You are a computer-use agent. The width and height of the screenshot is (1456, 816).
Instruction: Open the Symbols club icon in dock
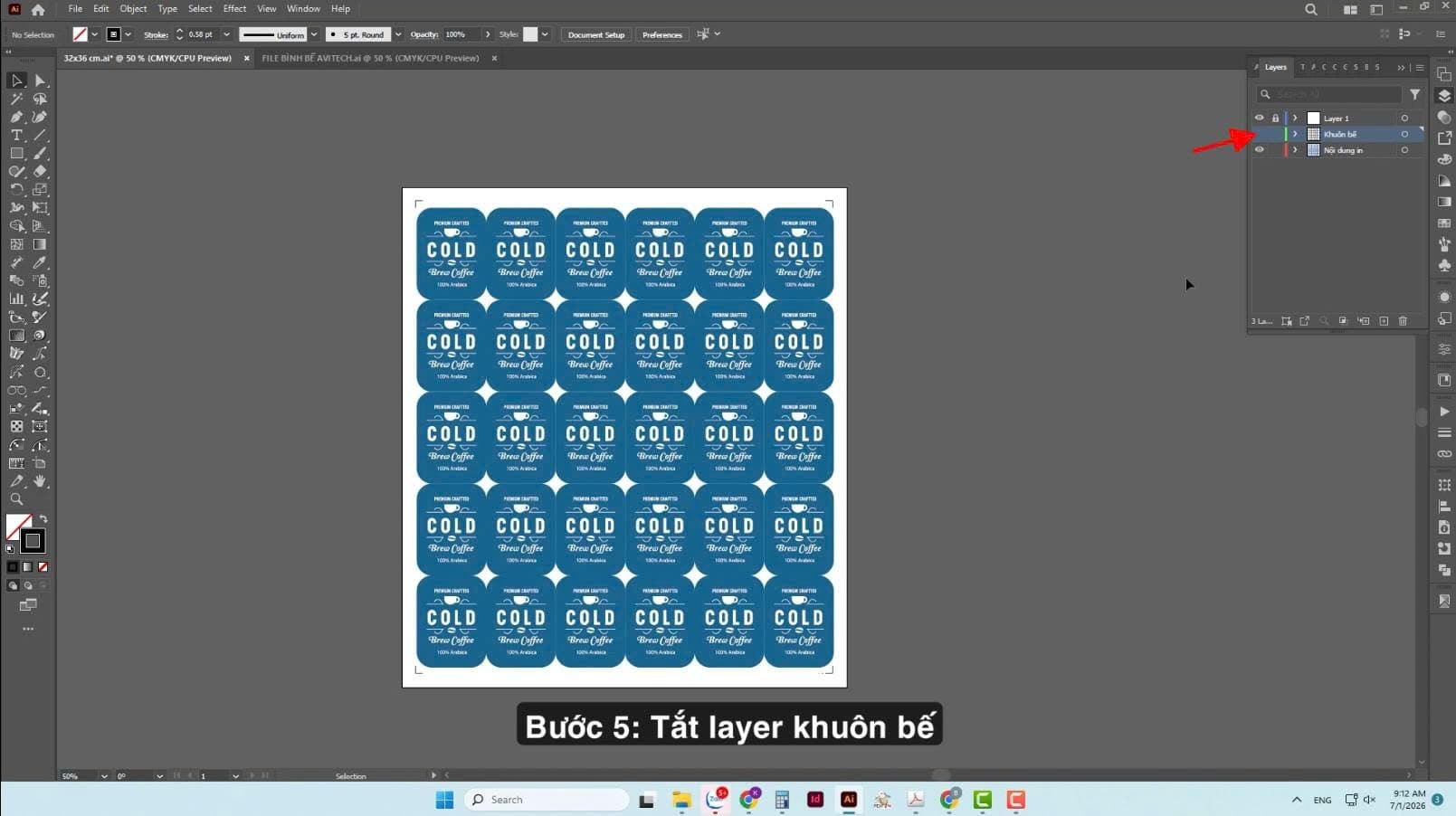(1444, 265)
